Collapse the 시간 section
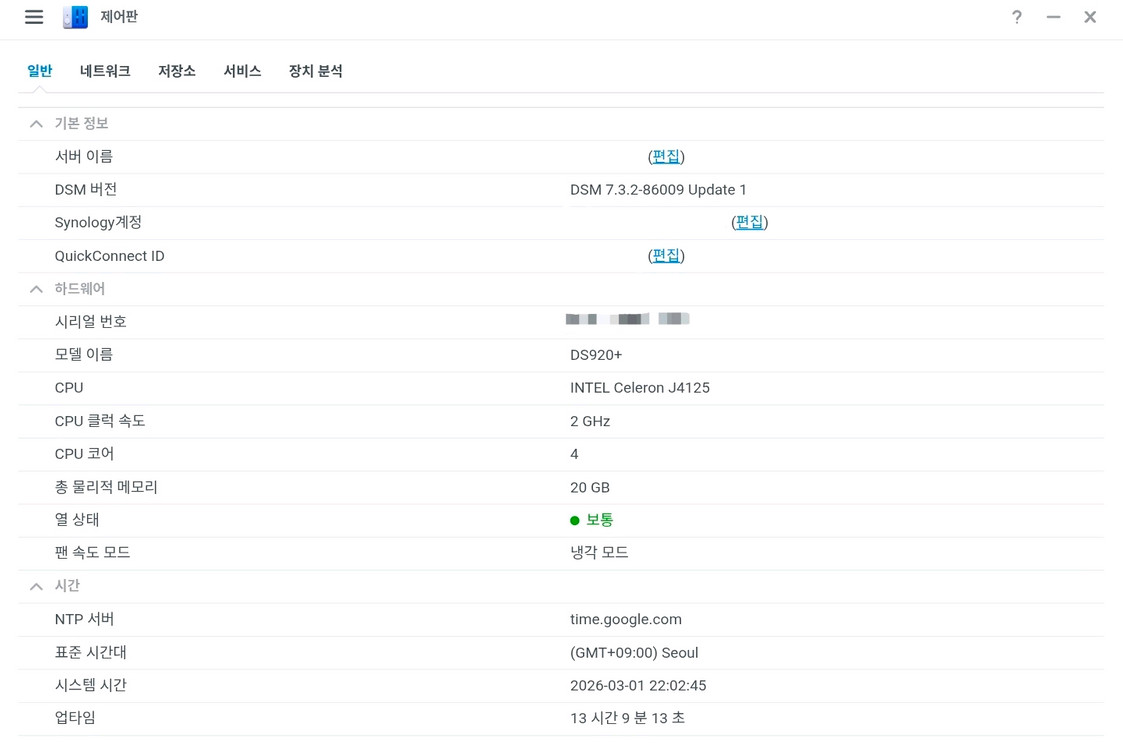The image size is (1123, 750). pyautogui.click(x=35, y=585)
